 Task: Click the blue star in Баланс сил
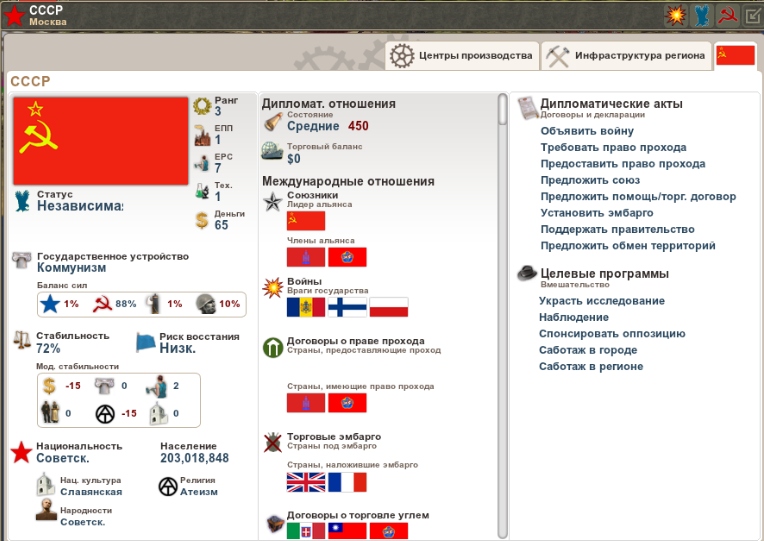click(50, 304)
